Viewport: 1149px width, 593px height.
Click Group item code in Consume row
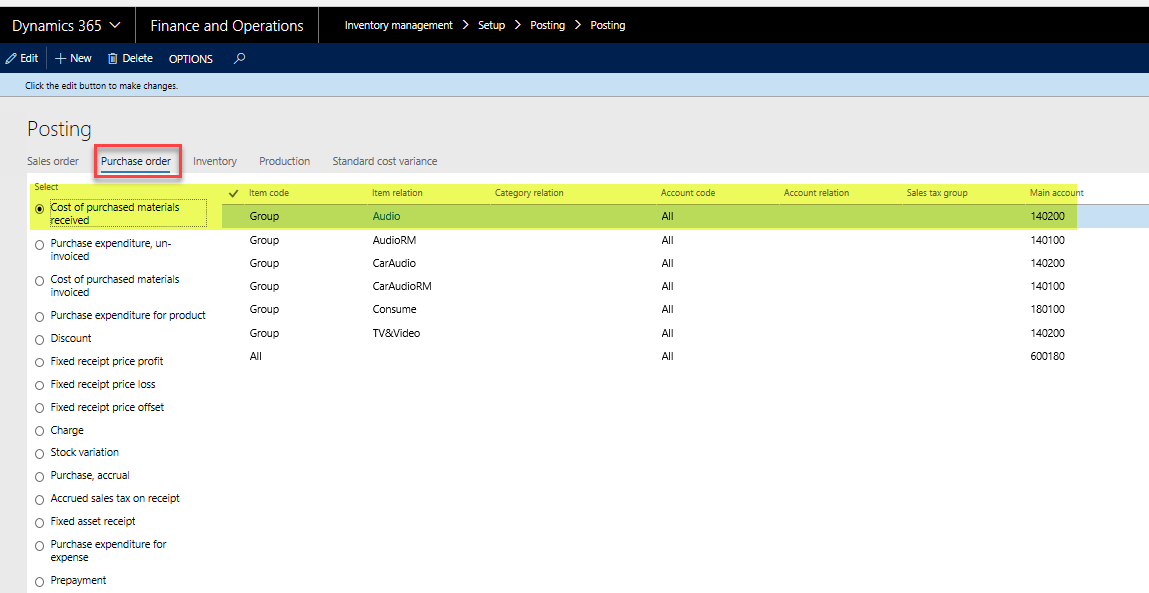(264, 309)
